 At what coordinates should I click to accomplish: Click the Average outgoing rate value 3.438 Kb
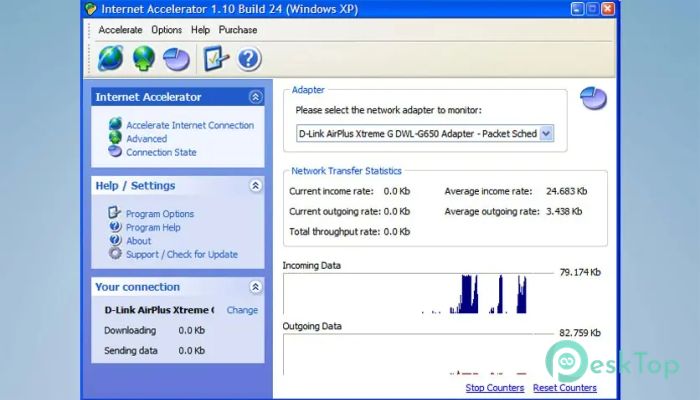point(564,211)
